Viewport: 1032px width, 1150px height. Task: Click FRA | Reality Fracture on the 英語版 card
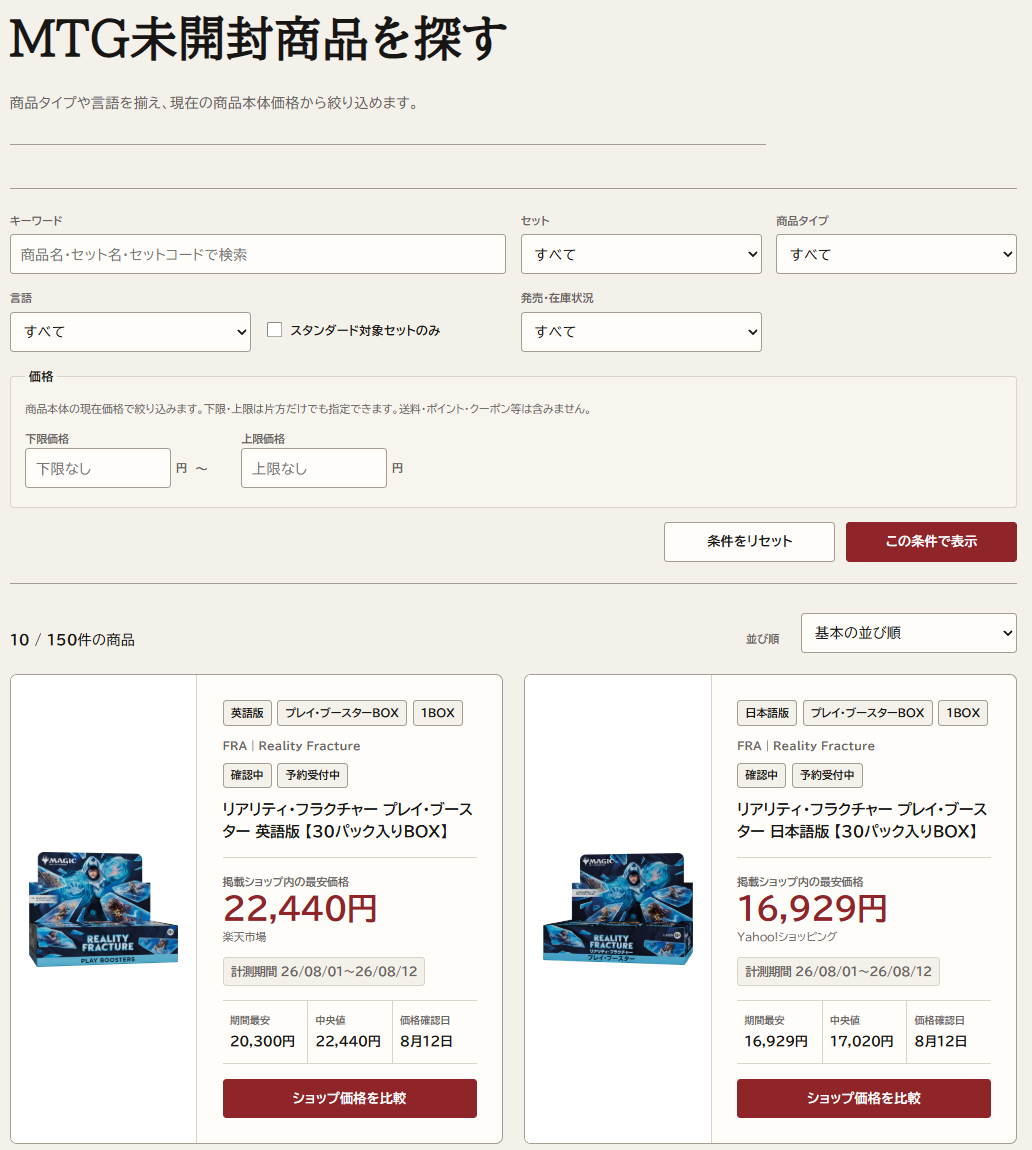291,746
